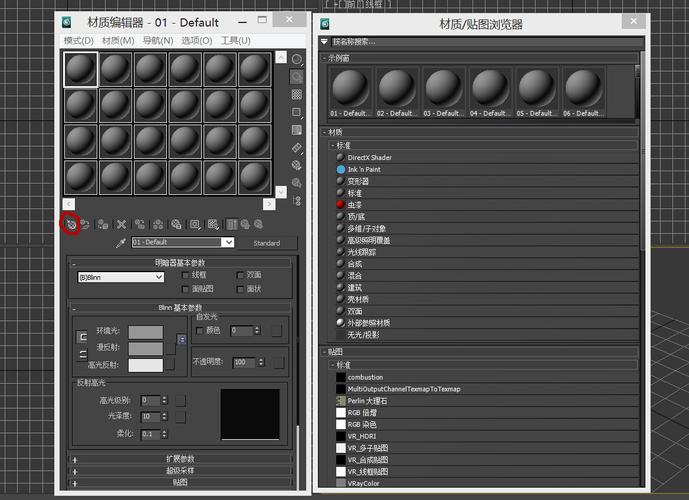Toggle the Backlight icon in side toolbar
The image size is (689, 500).
(x=297, y=76)
